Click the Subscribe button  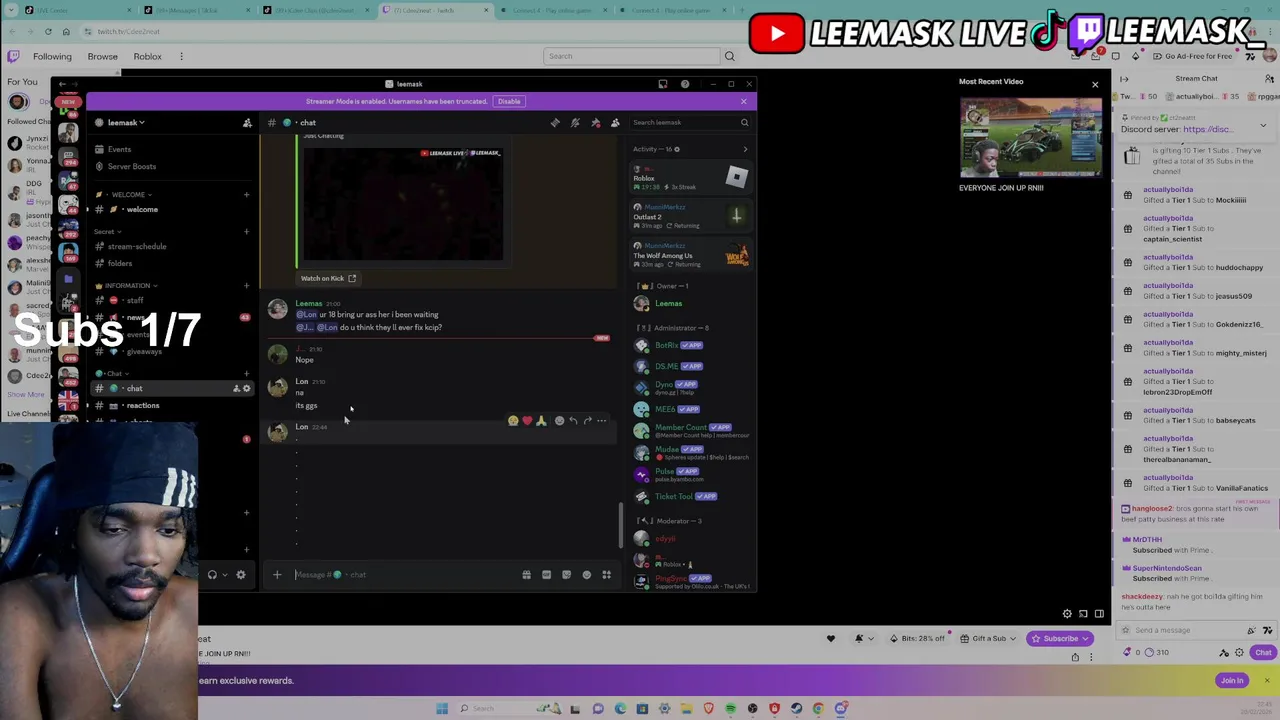coord(1061,638)
